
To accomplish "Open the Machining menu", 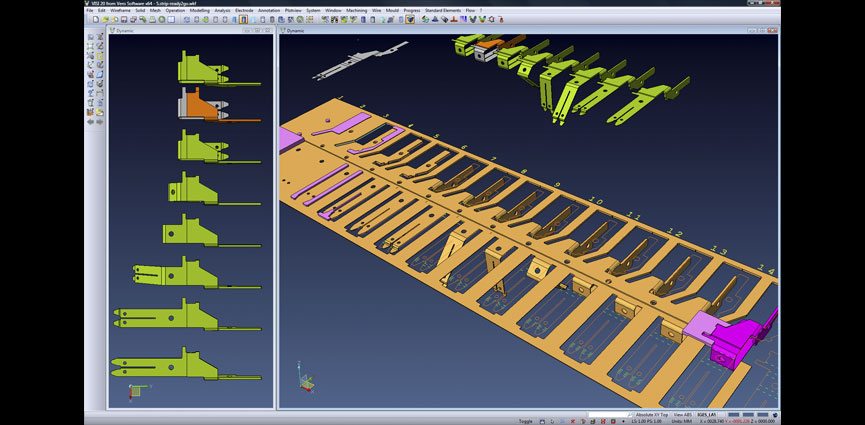I will 356,10.
